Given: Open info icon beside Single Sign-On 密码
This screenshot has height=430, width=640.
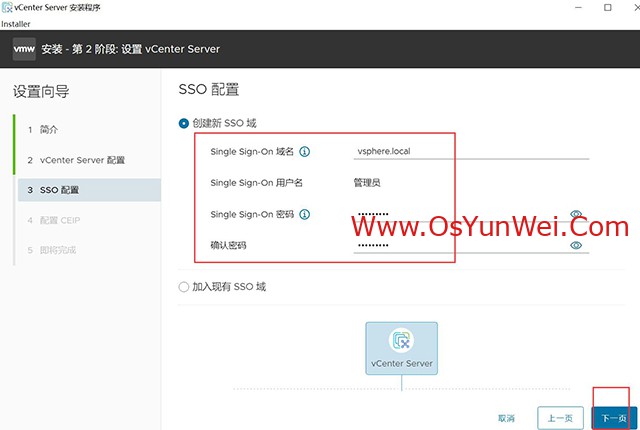Looking at the screenshot, I should tap(304, 214).
